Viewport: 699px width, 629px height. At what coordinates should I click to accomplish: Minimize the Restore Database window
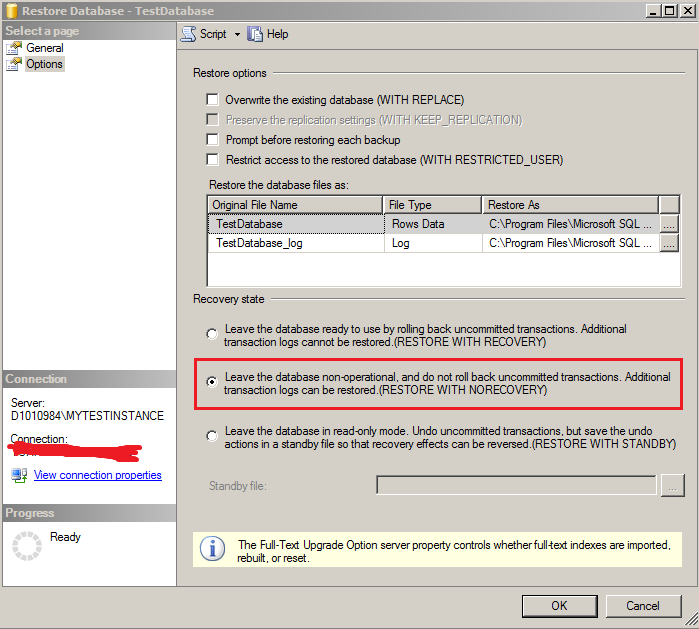(x=654, y=11)
